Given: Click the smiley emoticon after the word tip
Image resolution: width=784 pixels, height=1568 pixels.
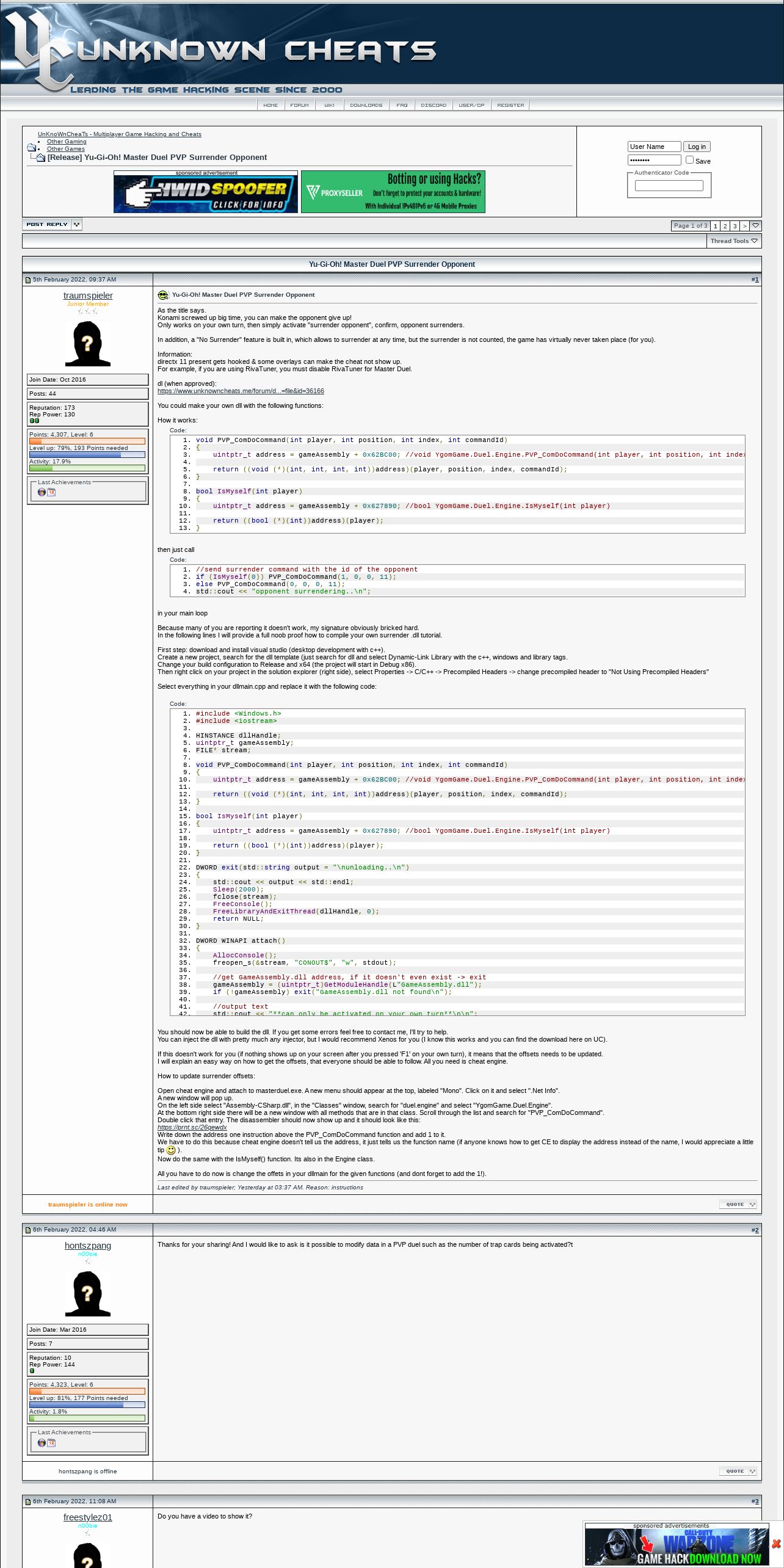Looking at the screenshot, I should pos(171,1150).
